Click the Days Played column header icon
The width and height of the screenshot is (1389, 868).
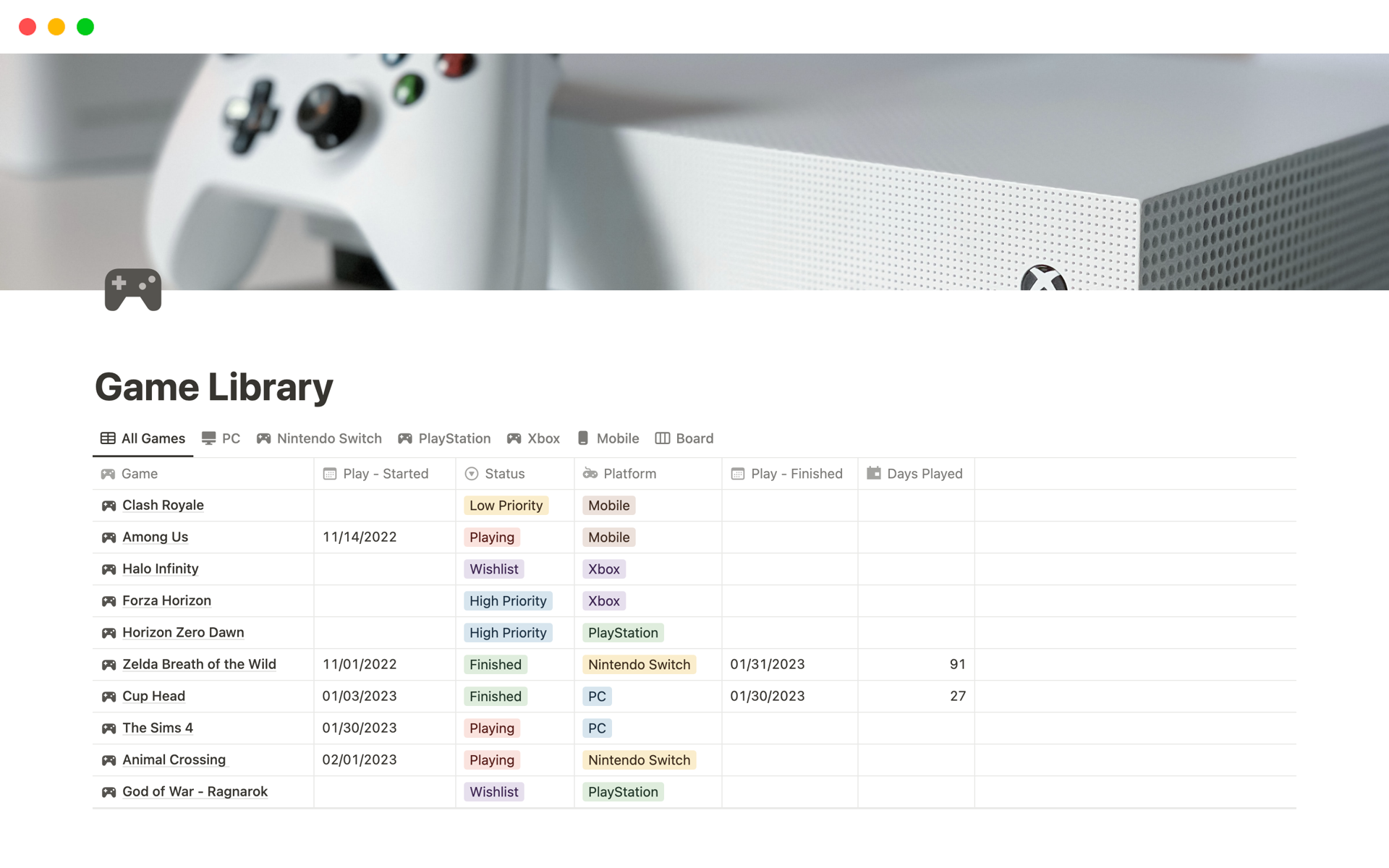[872, 474]
